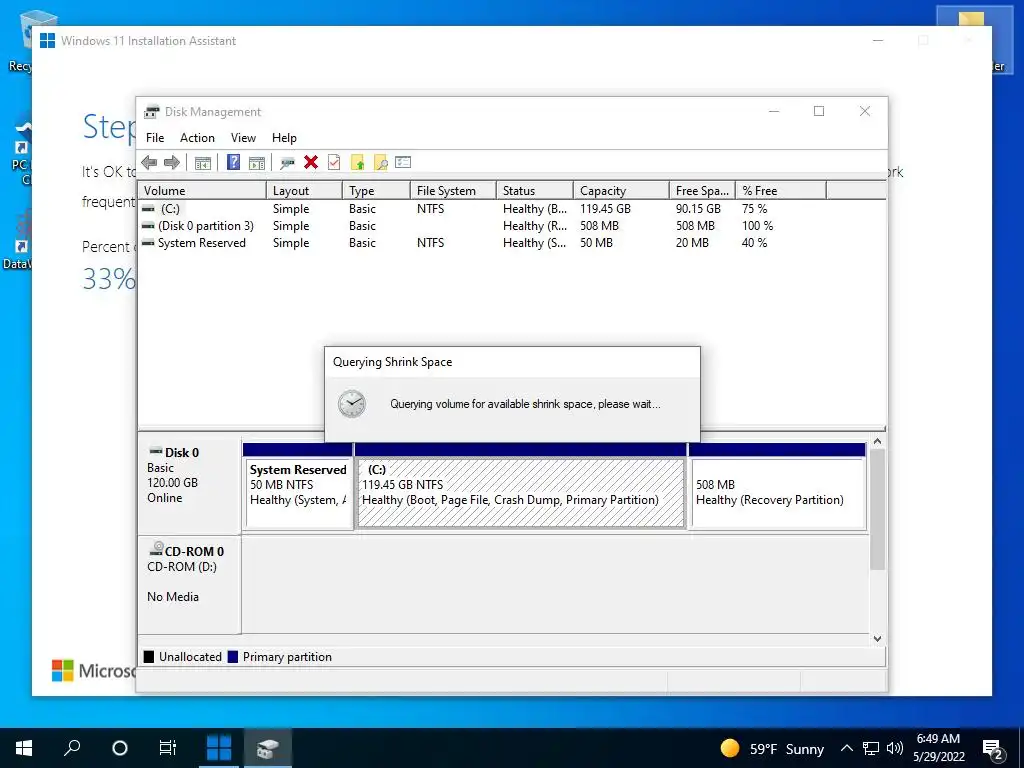Click the blue Primary partition legend swatch
Image resolution: width=1024 pixels, height=768 pixels.
click(232, 657)
